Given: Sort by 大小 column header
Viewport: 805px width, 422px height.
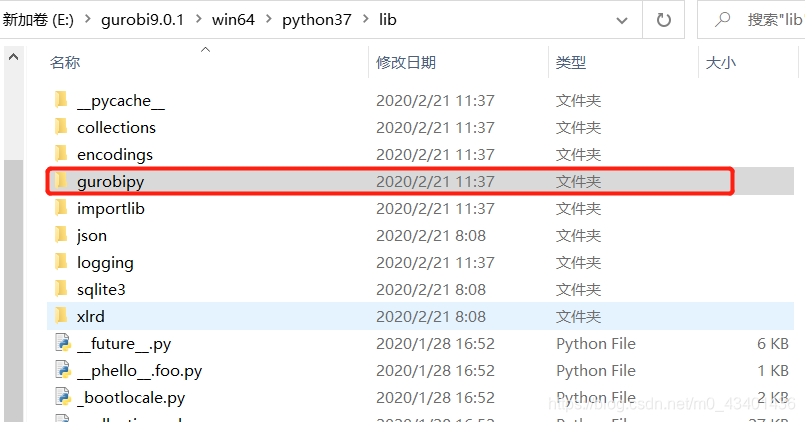Looking at the screenshot, I should pyautogui.click(x=720, y=62).
